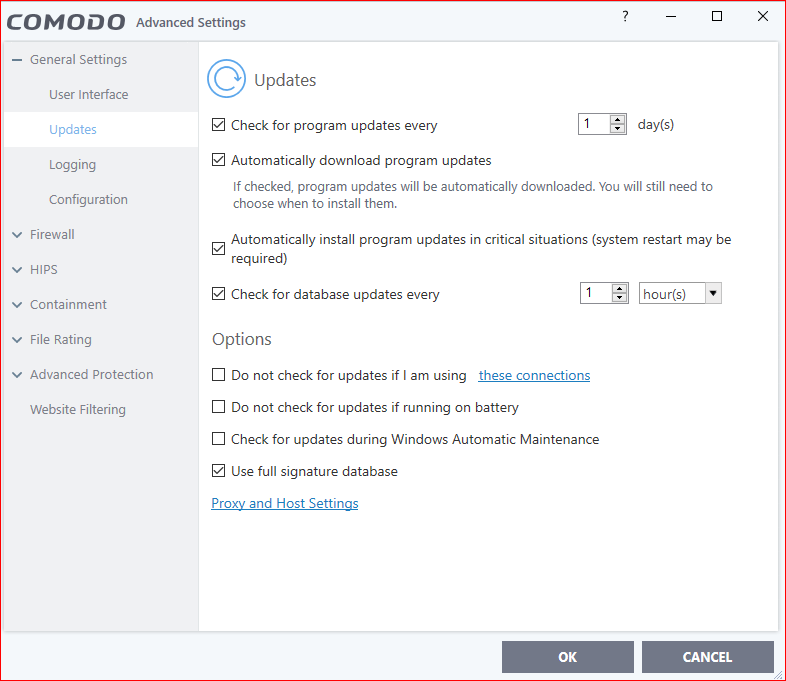This screenshot has height=681, width=786.
Task: Collapse the General Settings section
Action: pos(17,60)
